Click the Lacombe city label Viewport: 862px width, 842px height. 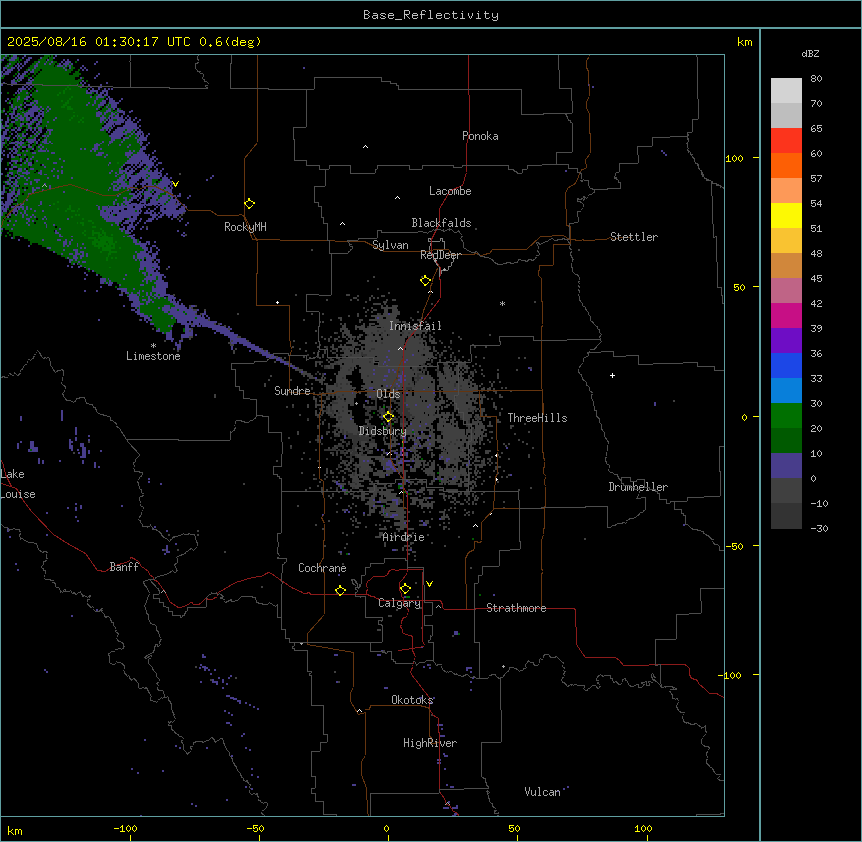[x=450, y=191]
